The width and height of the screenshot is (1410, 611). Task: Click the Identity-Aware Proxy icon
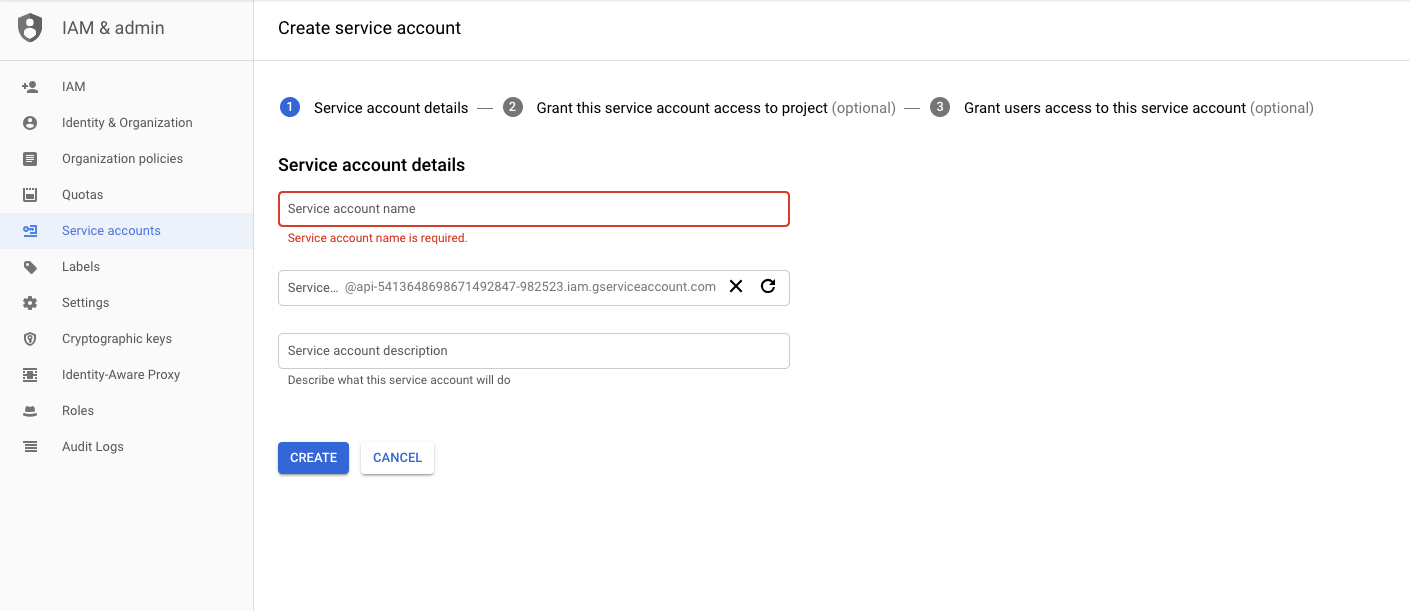click(30, 375)
